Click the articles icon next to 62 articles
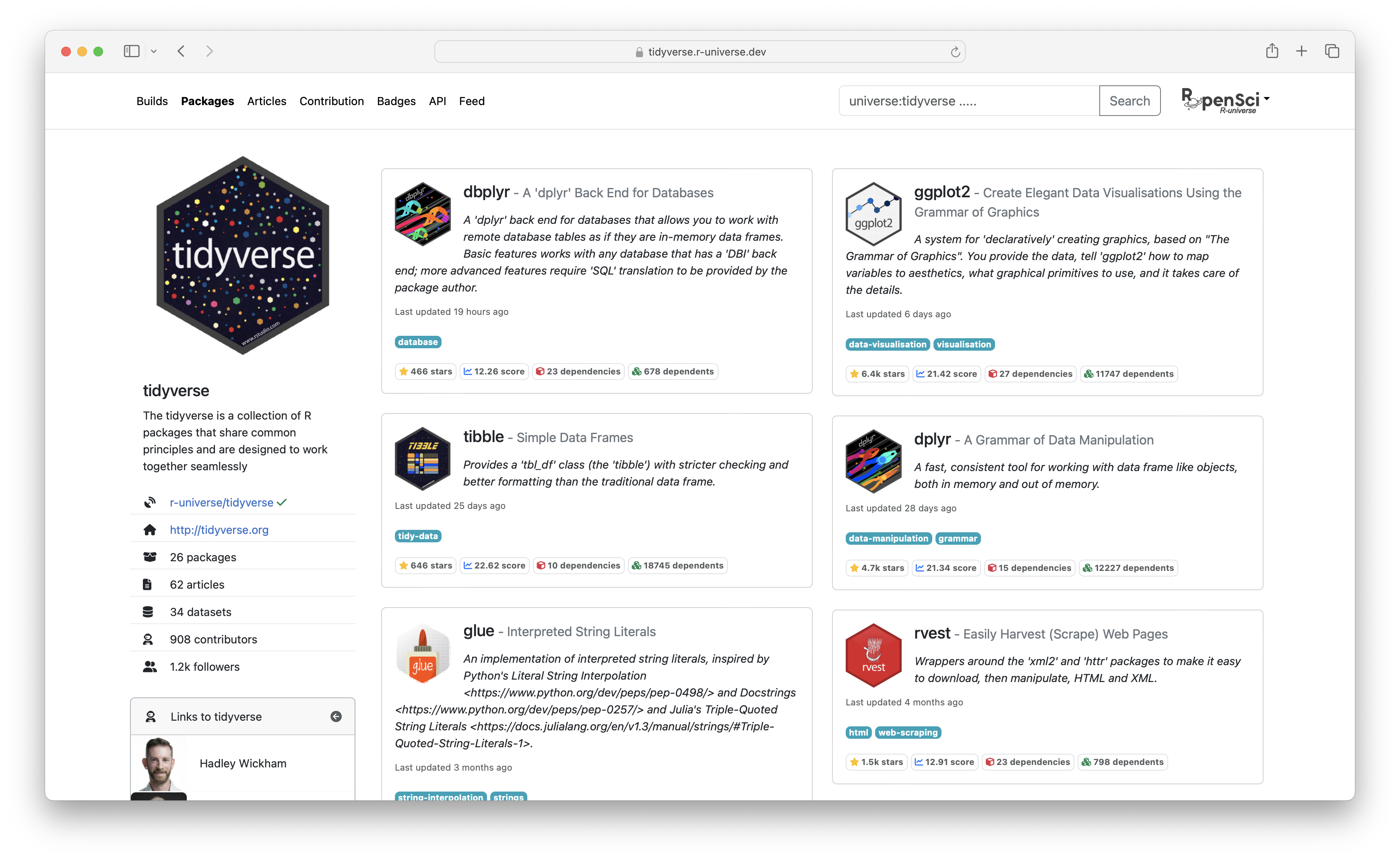1400x860 pixels. [149, 584]
